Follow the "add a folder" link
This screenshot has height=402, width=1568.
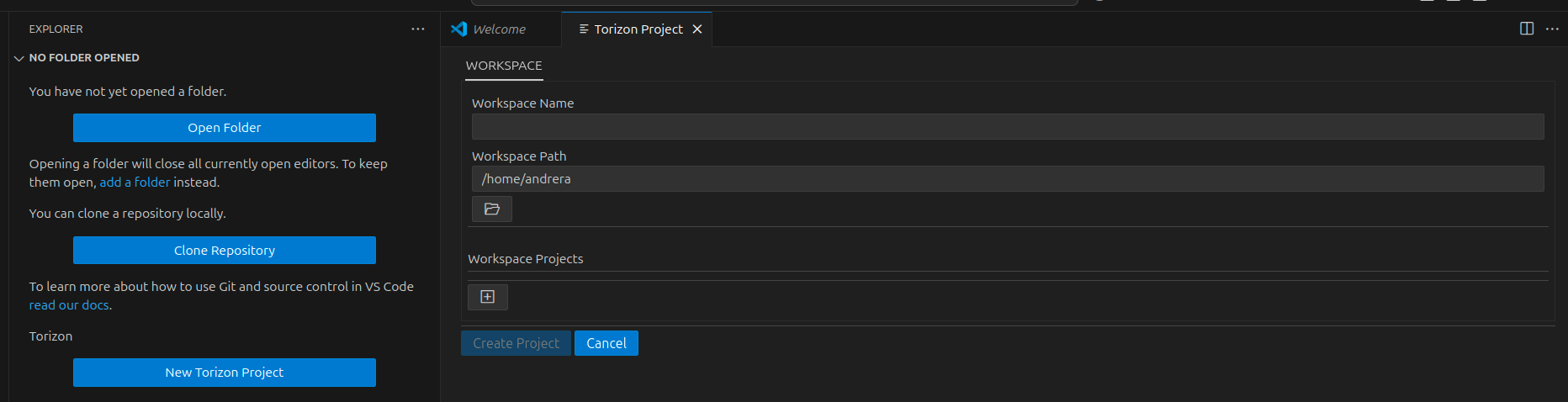pyautogui.click(x=135, y=182)
